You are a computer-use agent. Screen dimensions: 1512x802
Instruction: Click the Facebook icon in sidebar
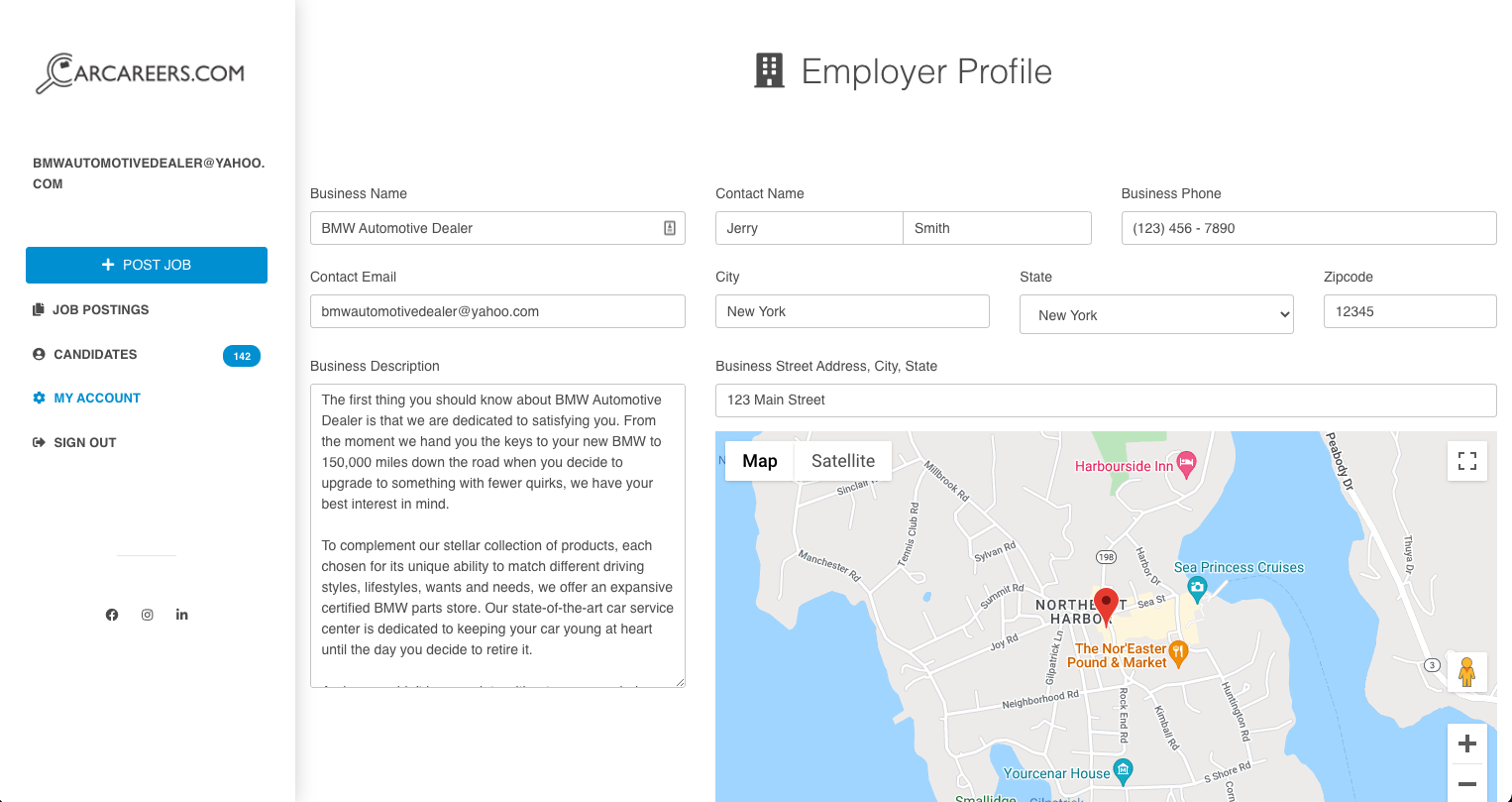click(112, 615)
